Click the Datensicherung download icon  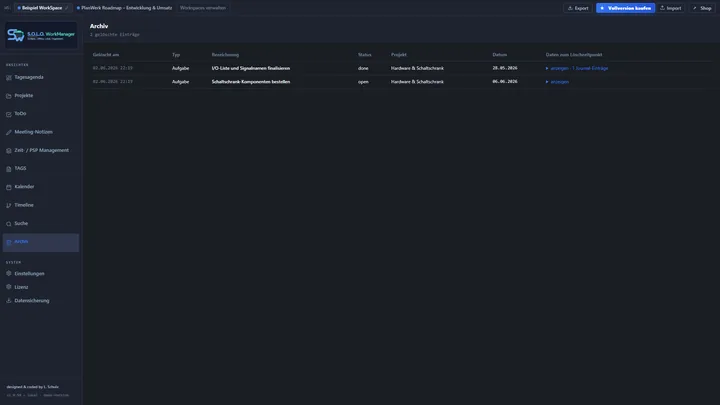click(x=9, y=301)
